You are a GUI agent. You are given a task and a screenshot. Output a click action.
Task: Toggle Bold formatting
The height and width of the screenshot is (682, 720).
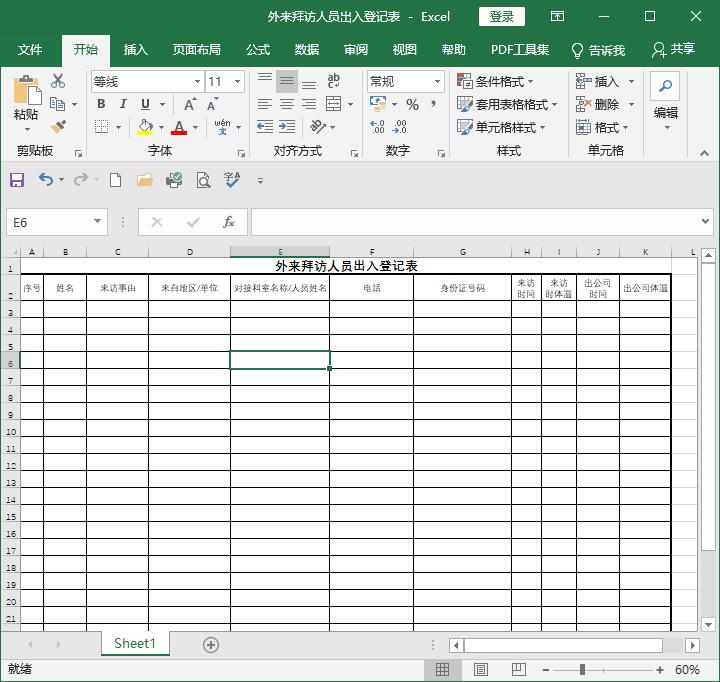pos(101,104)
